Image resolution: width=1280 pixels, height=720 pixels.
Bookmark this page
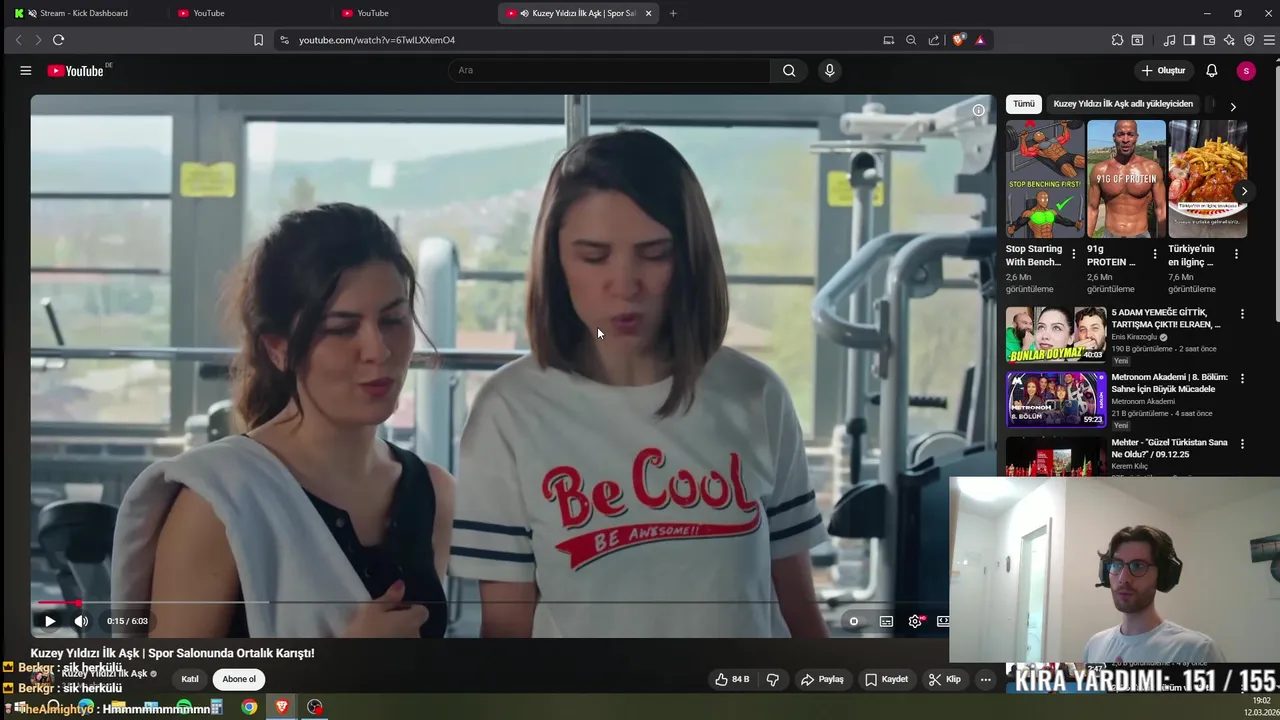(x=258, y=40)
